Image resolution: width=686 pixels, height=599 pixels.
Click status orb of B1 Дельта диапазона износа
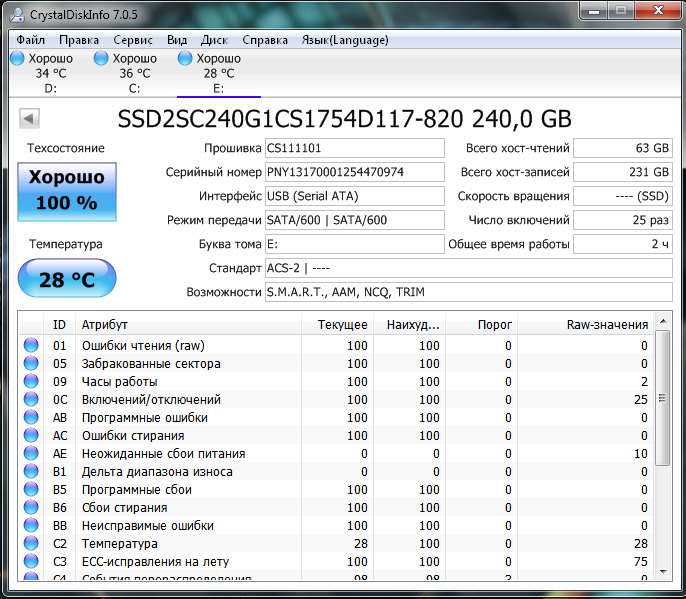[31, 471]
